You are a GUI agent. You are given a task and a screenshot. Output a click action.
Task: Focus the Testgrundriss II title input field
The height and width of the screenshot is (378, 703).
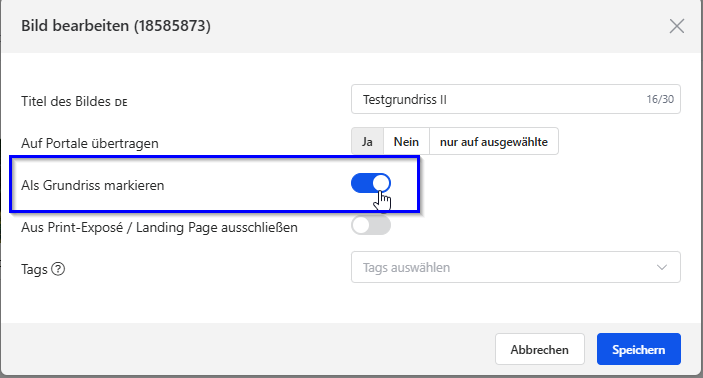(x=516, y=99)
